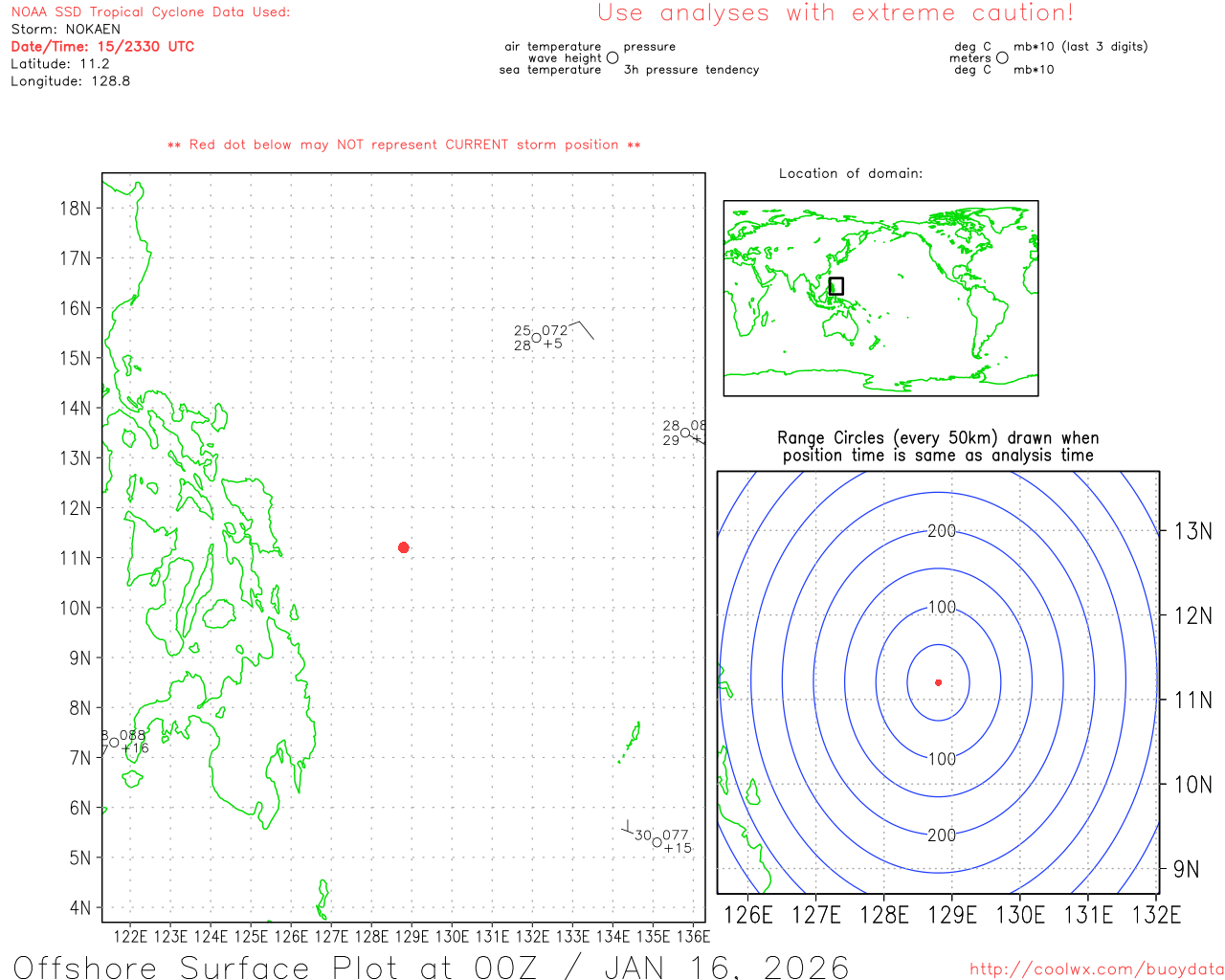
Task: Click the '126E' label on range circle map
Action: coord(748,915)
